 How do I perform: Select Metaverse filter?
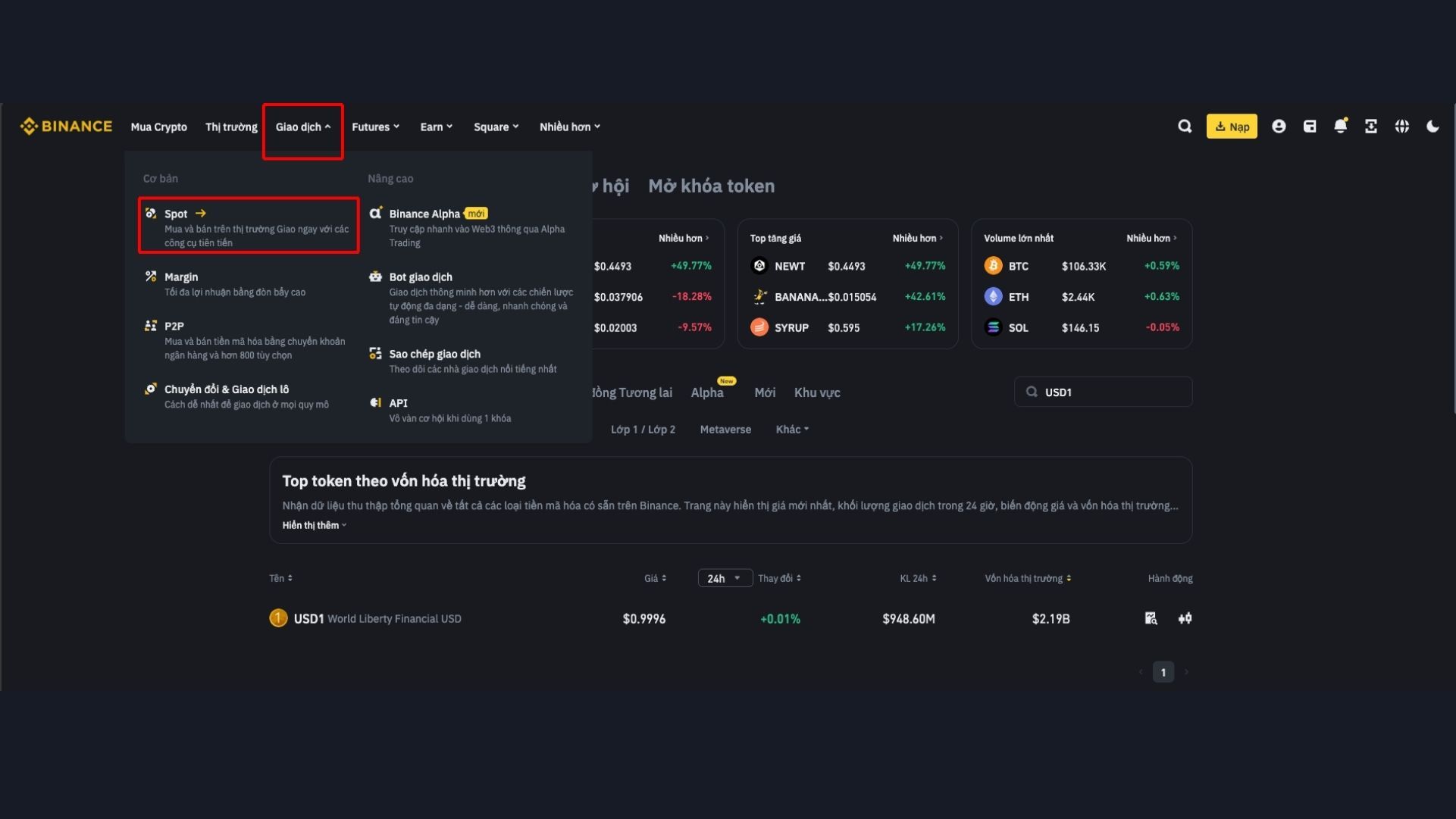(725, 430)
